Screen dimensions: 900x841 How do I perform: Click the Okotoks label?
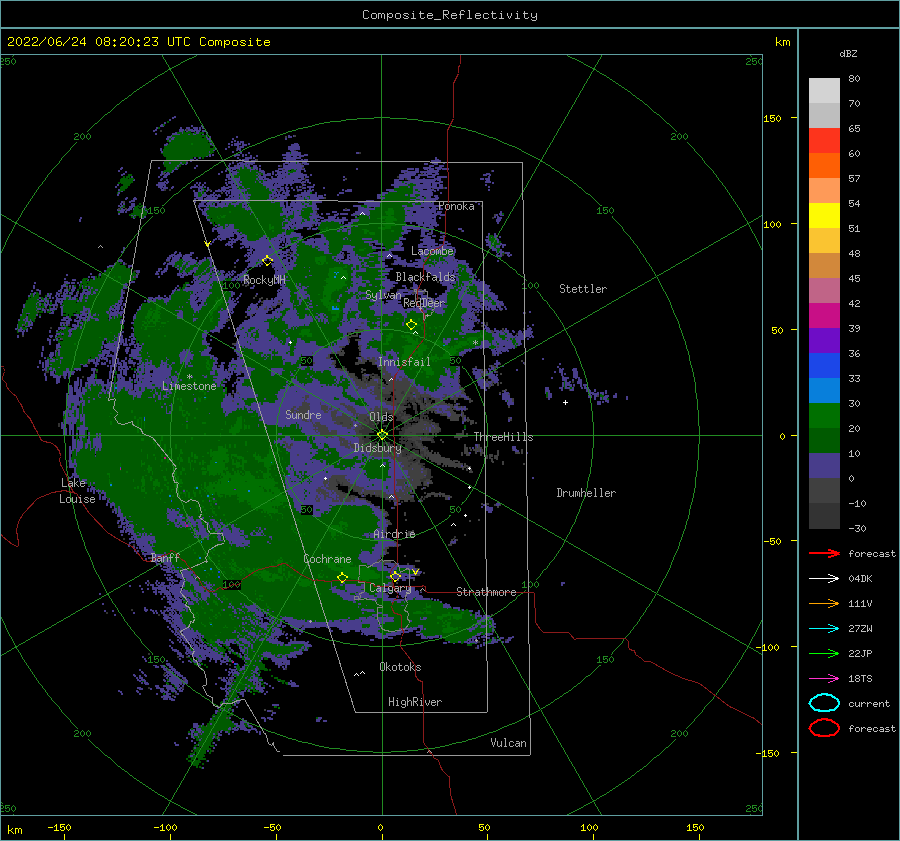(x=401, y=667)
